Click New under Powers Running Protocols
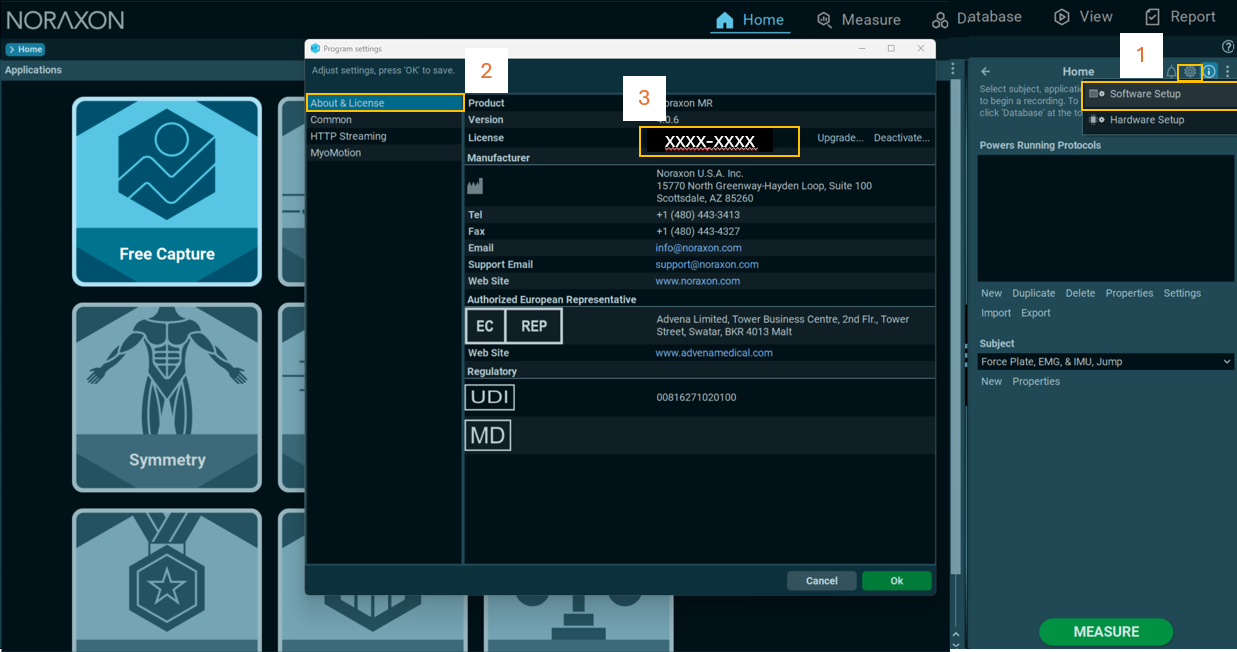 tap(991, 293)
